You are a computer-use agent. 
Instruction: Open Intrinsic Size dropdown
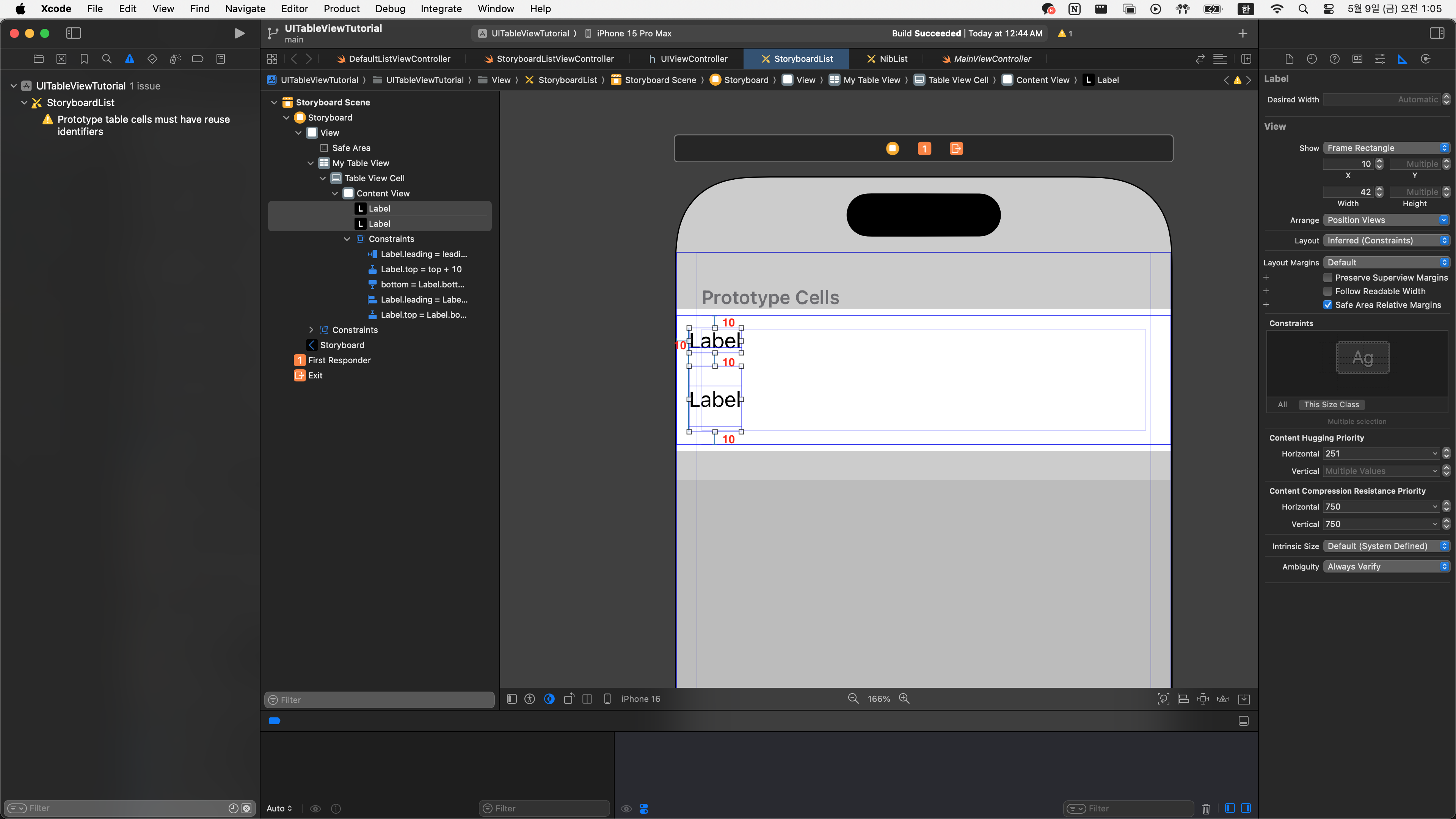coord(1387,546)
